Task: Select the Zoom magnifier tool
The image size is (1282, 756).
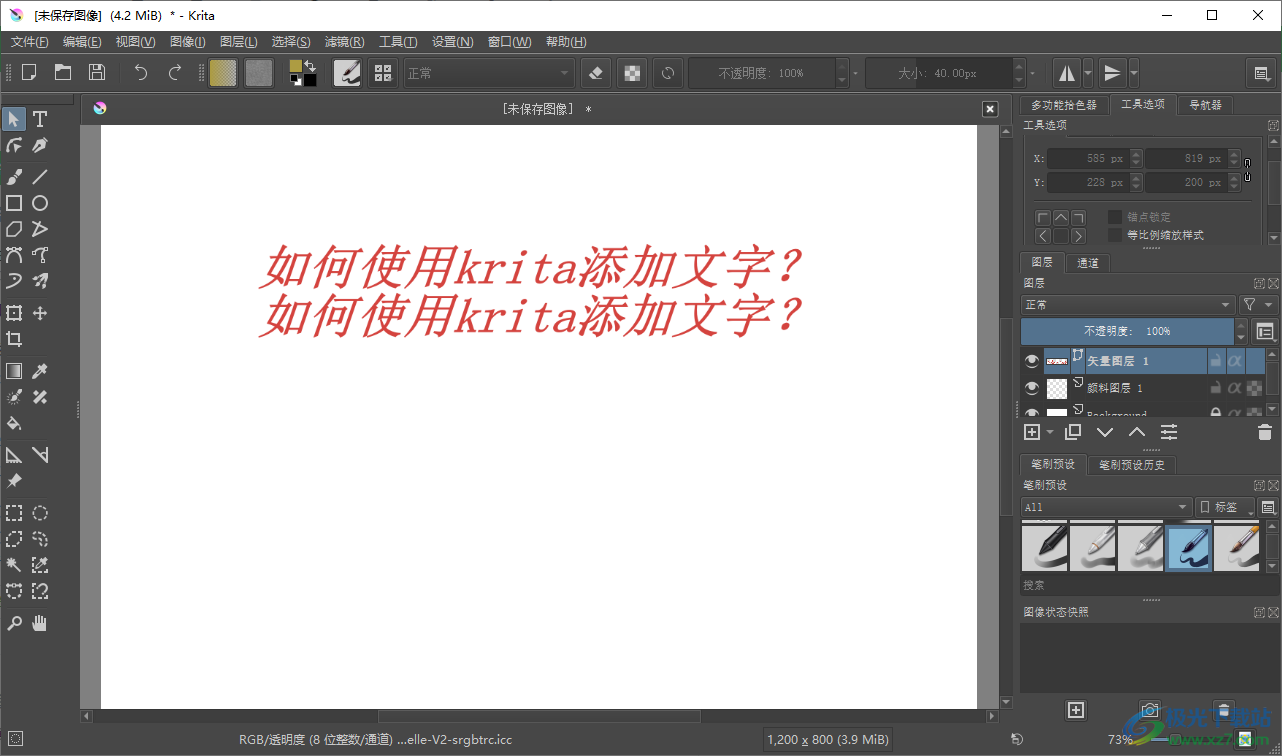Action: [x=14, y=623]
